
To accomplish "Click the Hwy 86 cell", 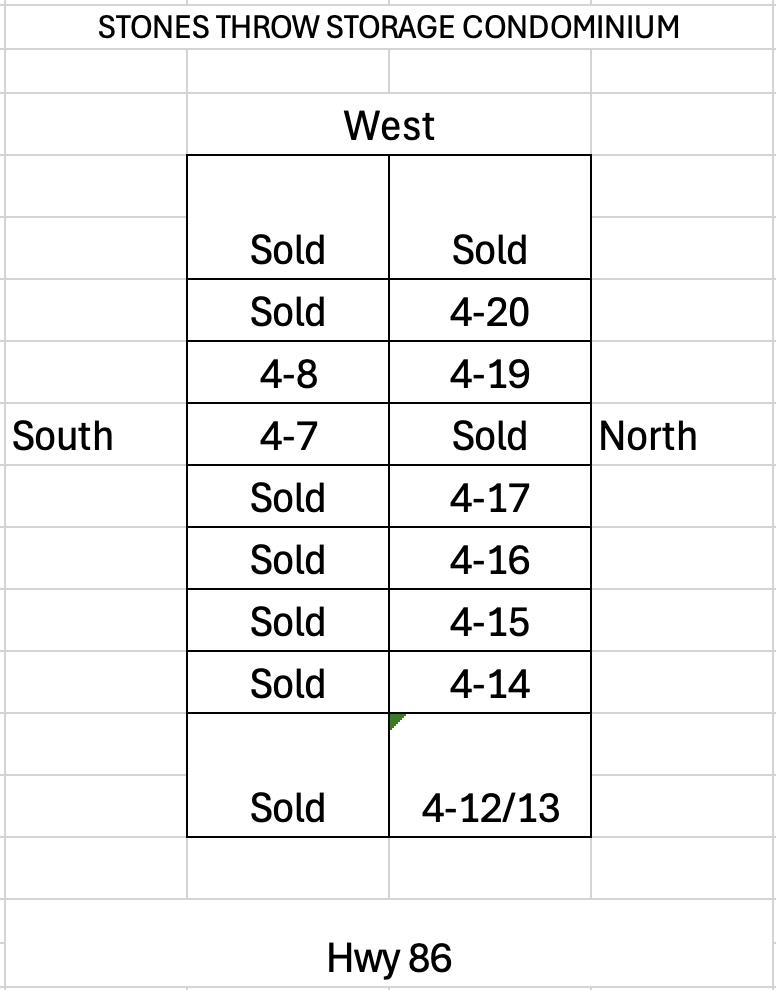I will (x=389, y=958).
